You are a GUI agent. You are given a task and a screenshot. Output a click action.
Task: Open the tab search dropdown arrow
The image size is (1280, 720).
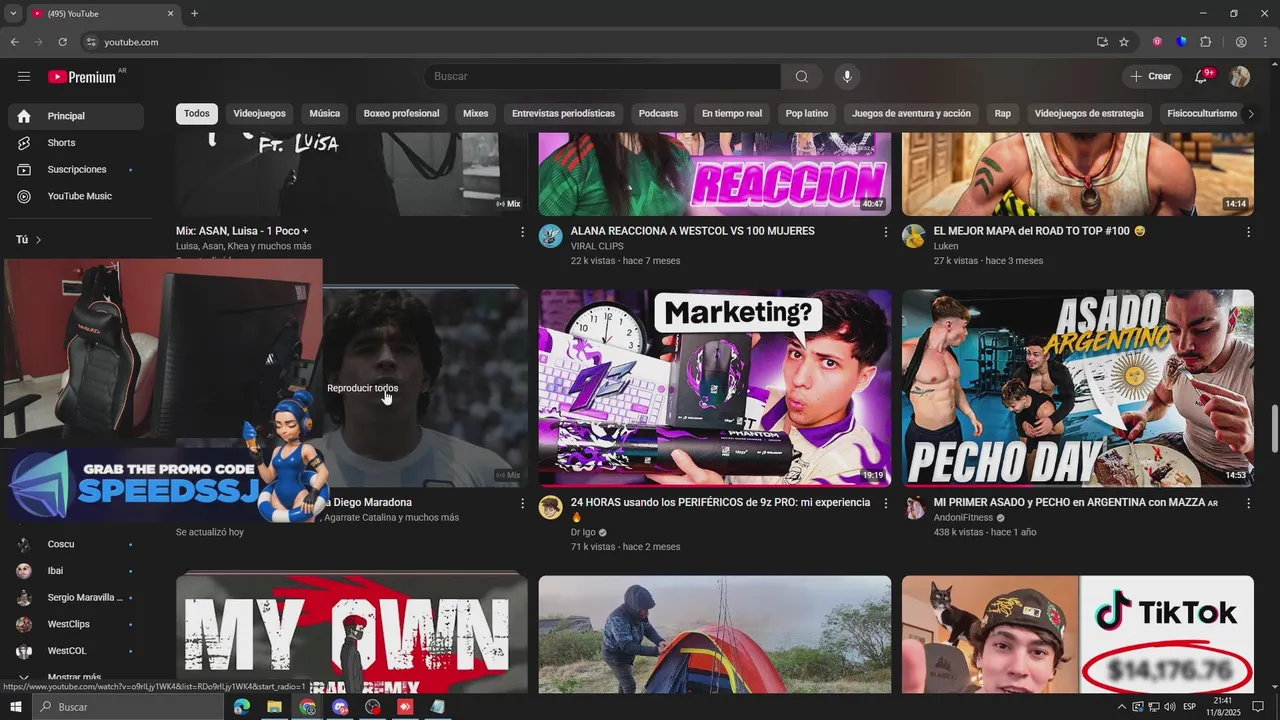(x=13, y=13)
